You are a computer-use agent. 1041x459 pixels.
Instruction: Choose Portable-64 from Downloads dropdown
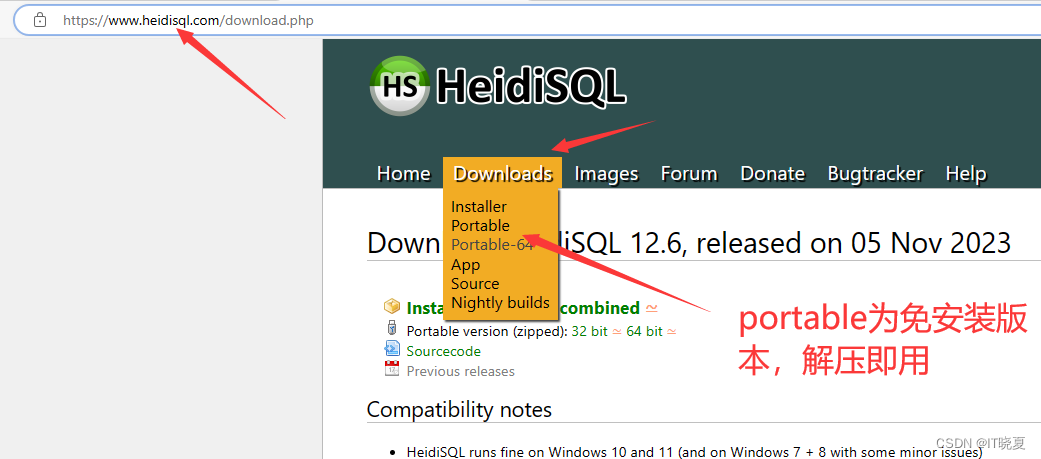492,244
